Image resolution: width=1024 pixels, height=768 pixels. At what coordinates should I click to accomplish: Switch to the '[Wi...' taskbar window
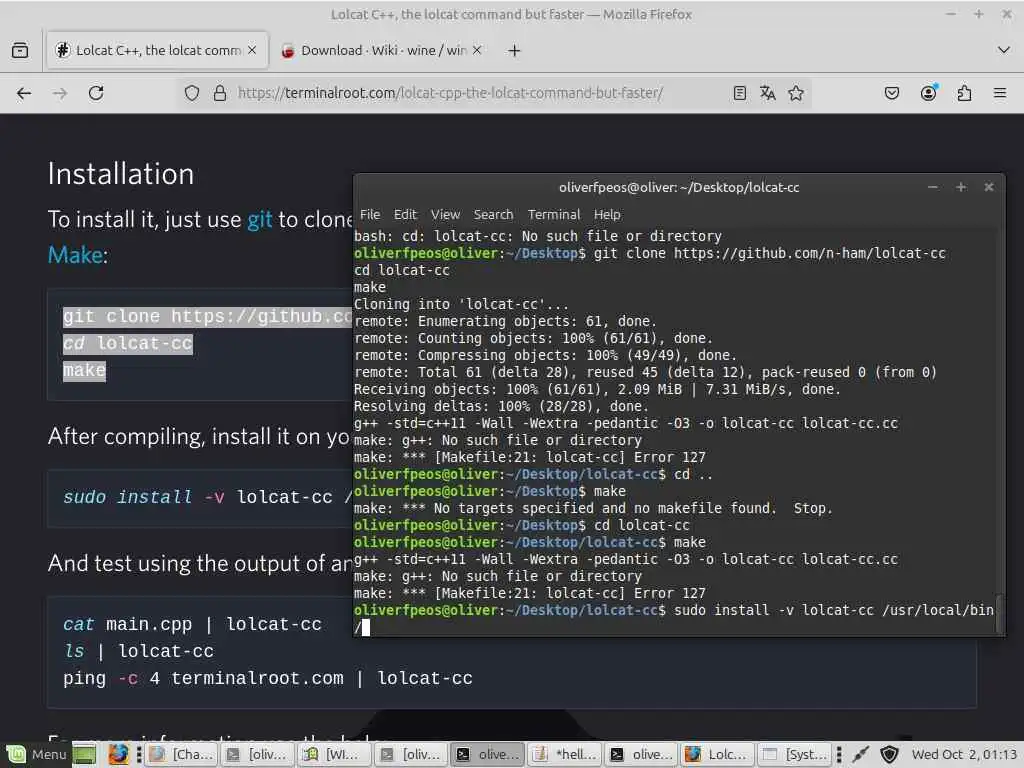[336, 754]
